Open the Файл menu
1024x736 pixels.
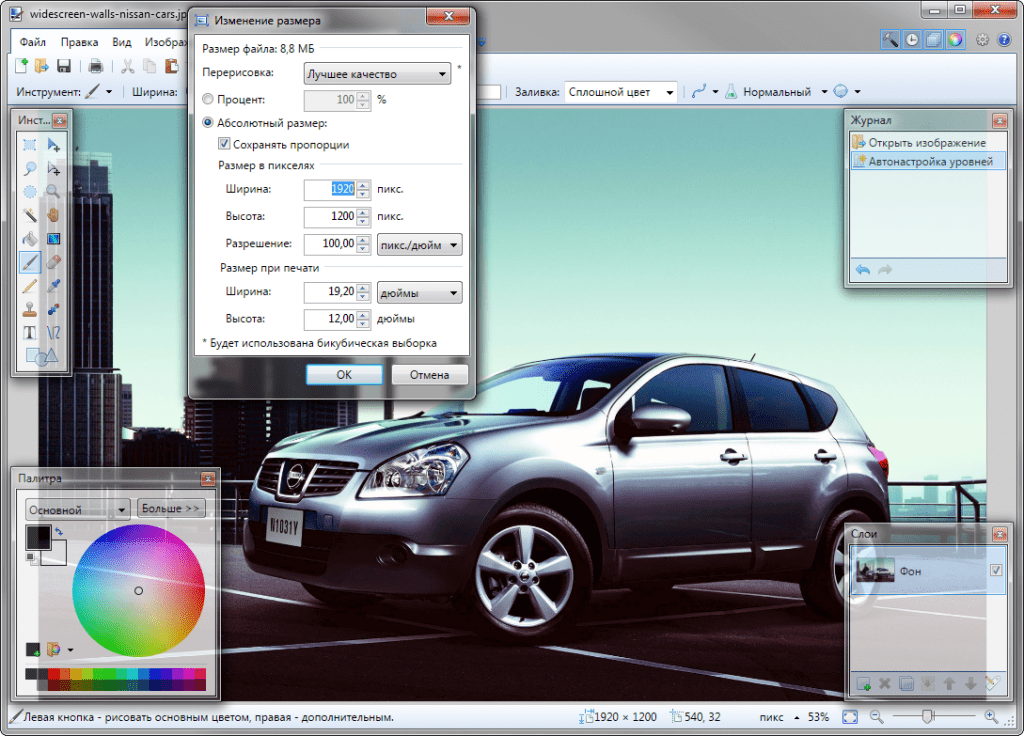point(32,42)
